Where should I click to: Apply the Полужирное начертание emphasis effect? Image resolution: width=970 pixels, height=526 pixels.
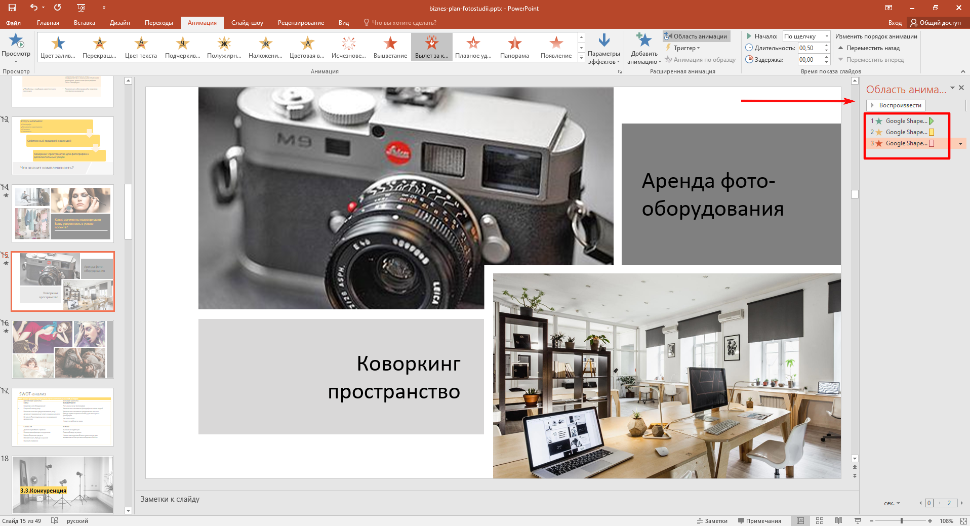224,47
